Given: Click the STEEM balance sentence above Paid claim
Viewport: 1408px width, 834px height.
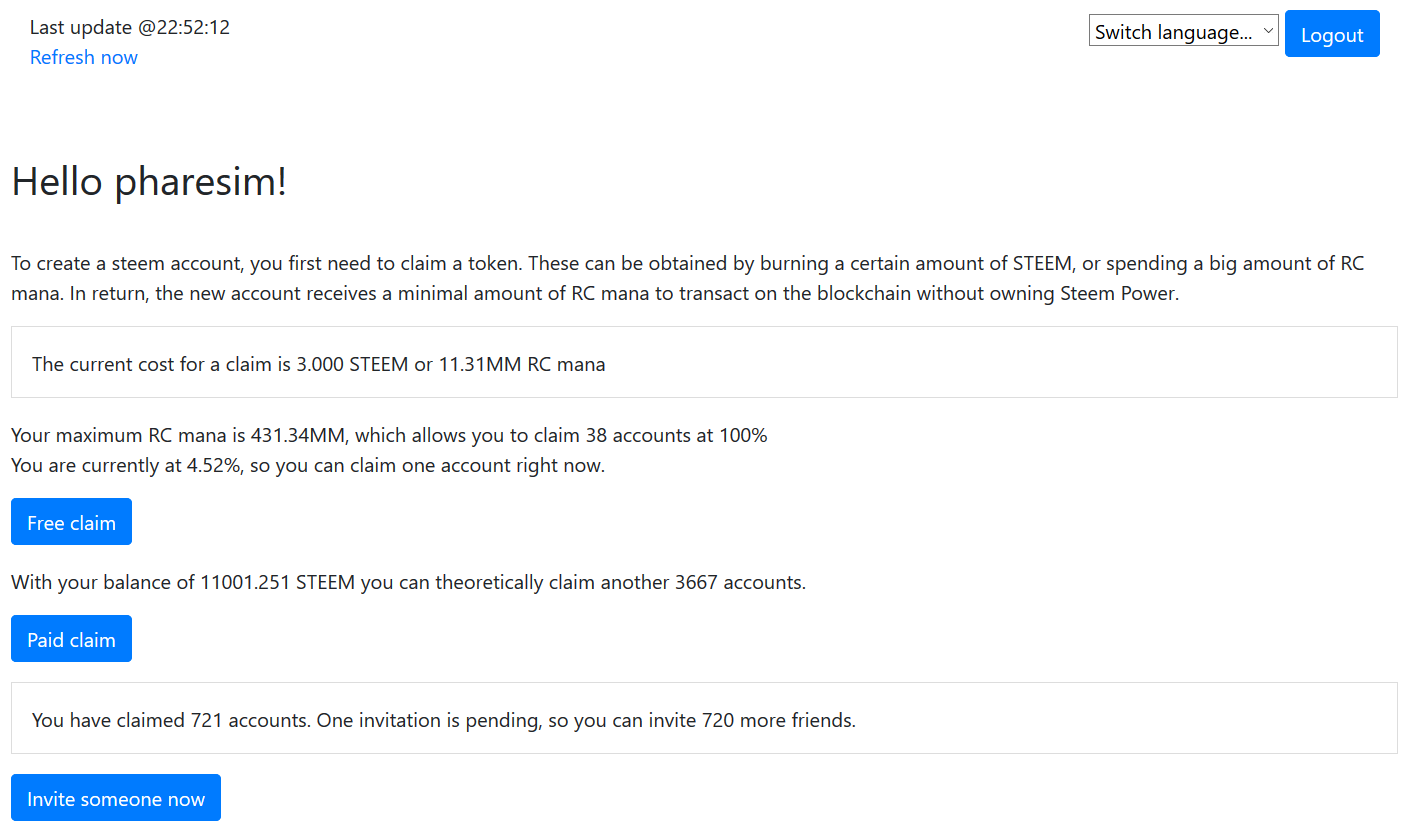Looking at the screenshot, I should tap(408, 581).
